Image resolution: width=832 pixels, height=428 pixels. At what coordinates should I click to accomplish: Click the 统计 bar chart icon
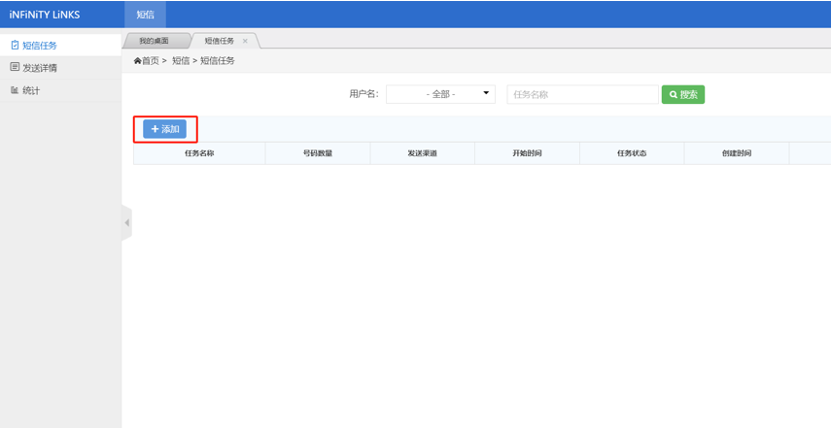(14, 91)
